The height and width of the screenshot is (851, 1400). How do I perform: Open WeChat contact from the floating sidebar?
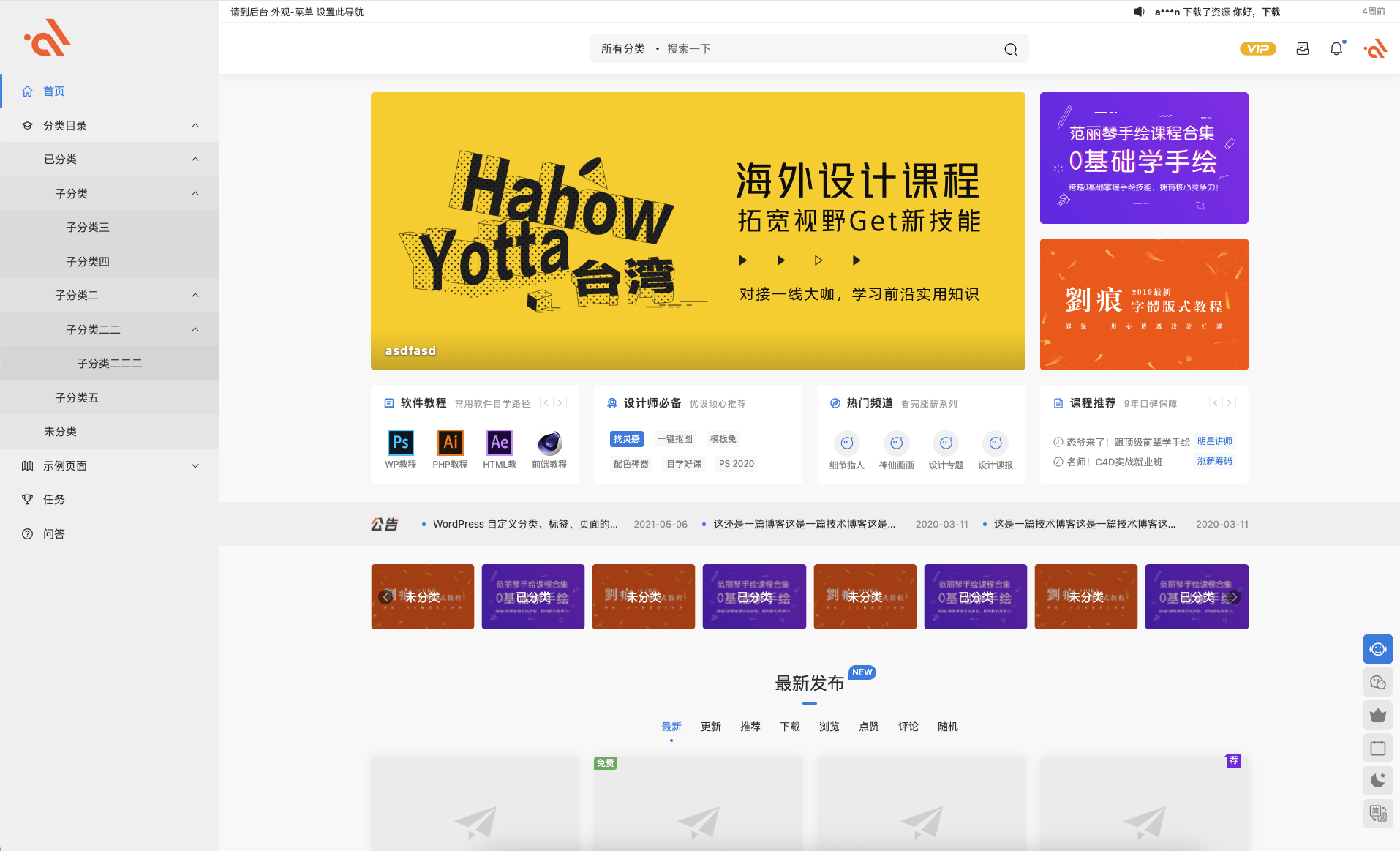tap(1378, 682)
